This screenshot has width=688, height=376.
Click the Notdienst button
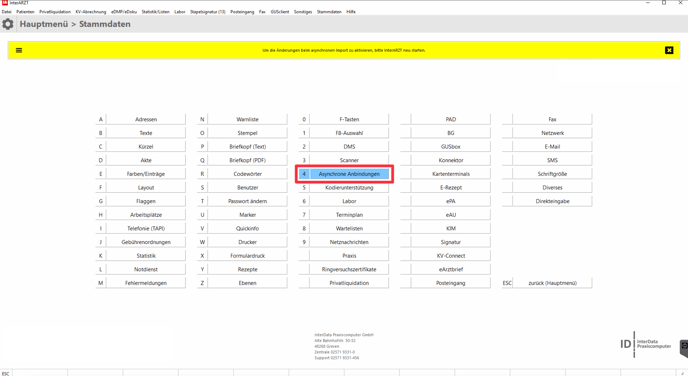point(146,269)
